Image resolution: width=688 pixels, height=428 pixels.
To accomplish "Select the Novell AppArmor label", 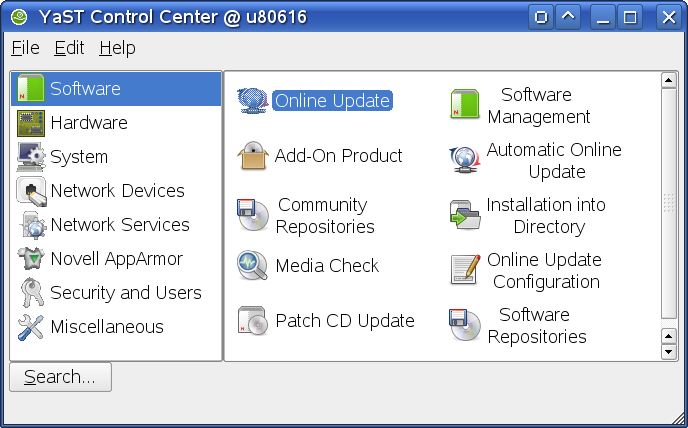I will point(116,259).
